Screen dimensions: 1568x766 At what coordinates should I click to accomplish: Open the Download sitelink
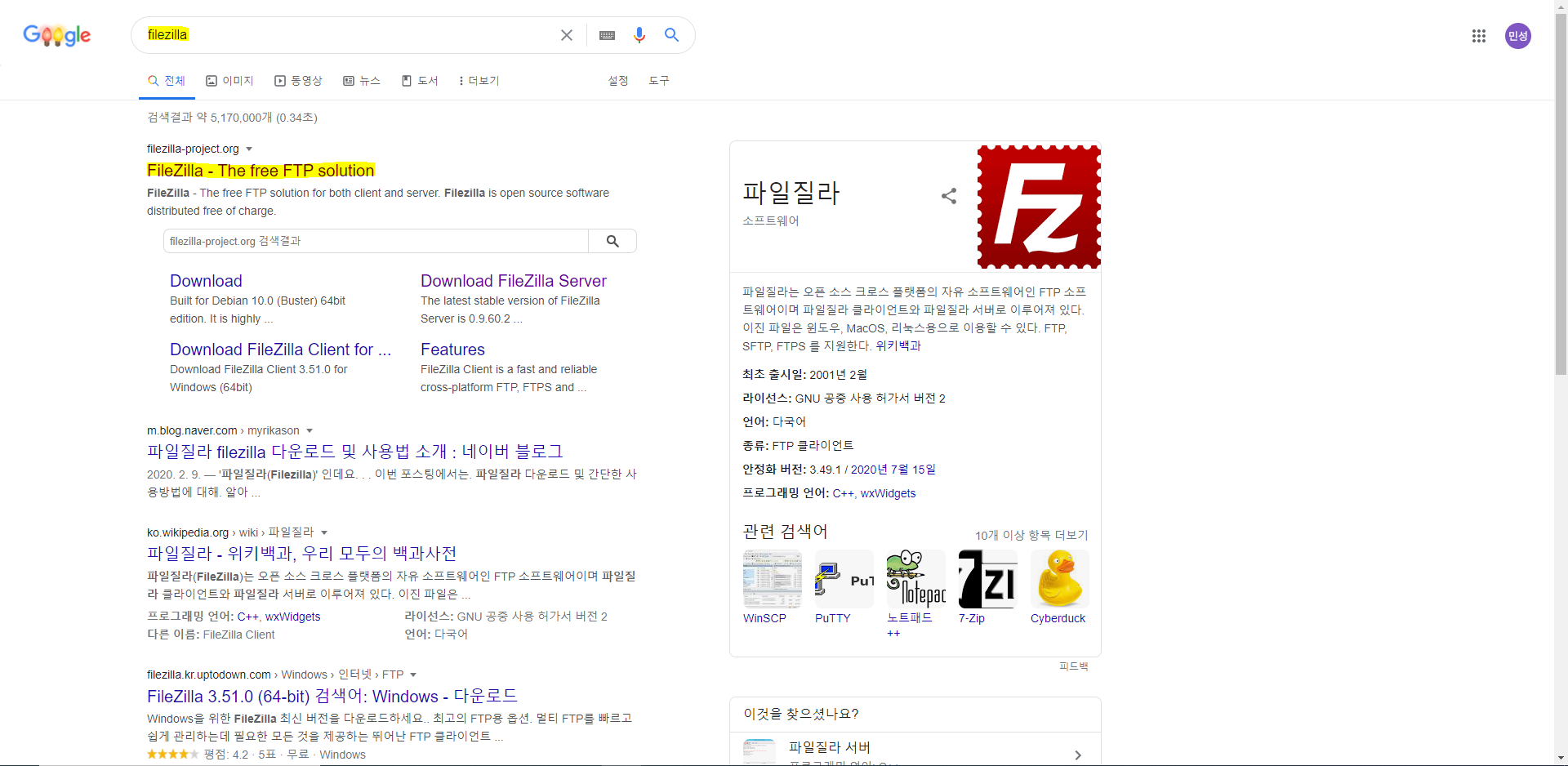pos(206,281)
